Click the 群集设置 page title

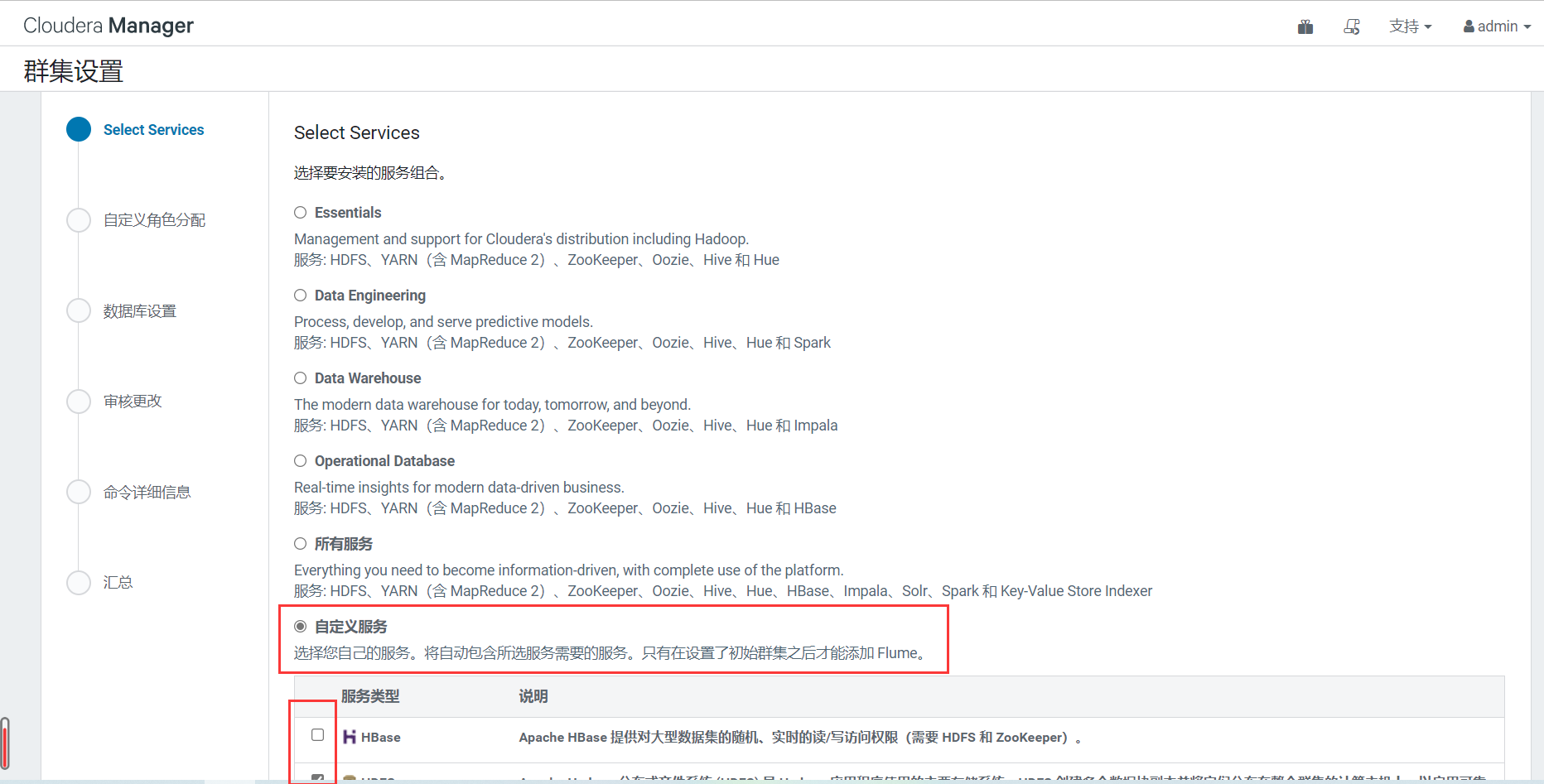tap(74, 71)
